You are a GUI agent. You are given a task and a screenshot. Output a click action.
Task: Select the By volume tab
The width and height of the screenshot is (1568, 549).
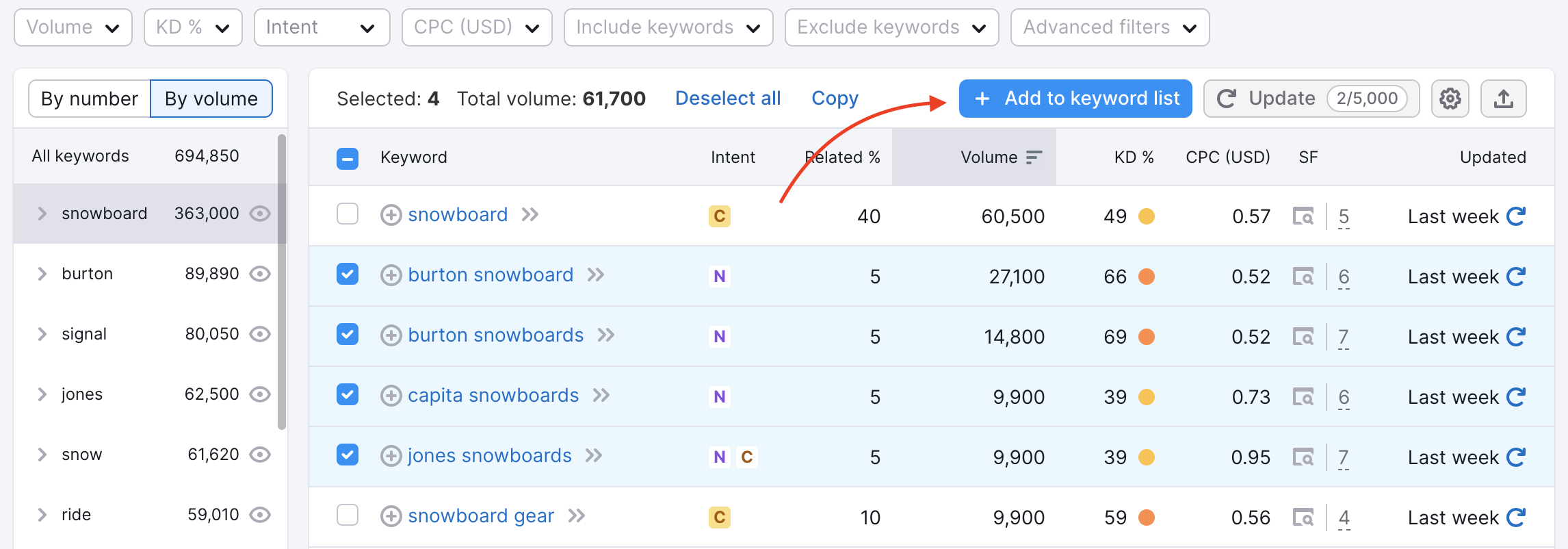click(211, 99)
